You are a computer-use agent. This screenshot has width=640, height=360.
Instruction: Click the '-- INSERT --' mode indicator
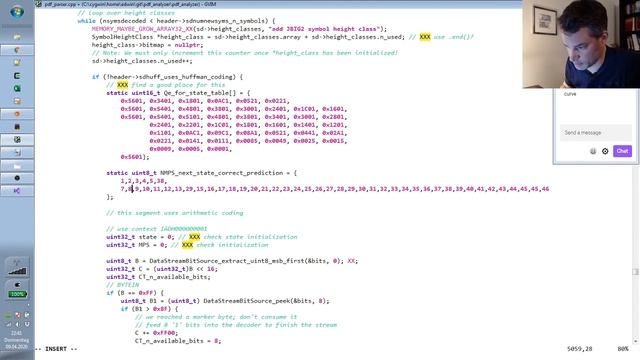(56, 349)
